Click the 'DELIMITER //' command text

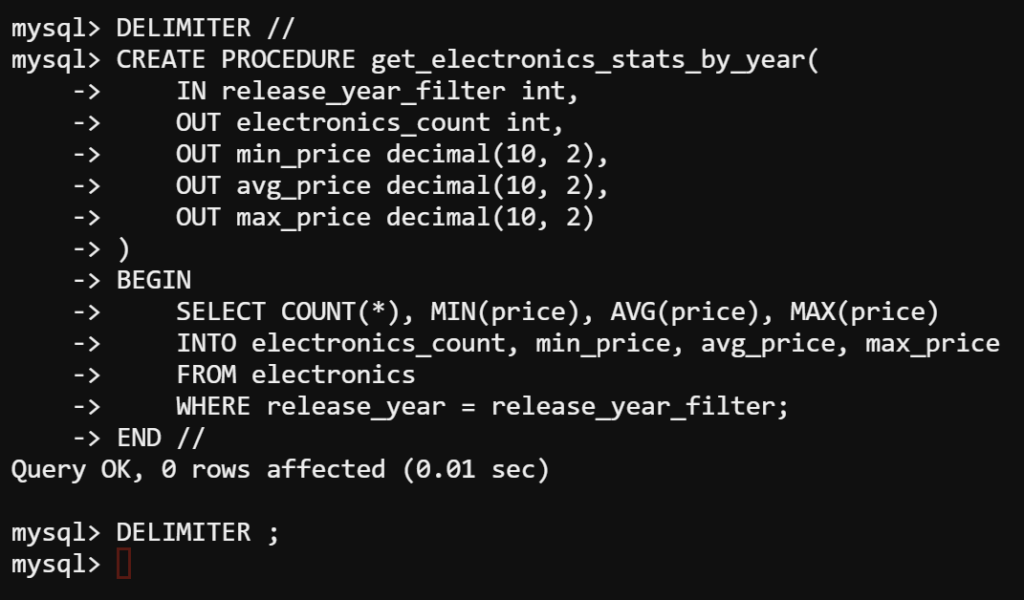pyautogui.click(x=206, y=28)
